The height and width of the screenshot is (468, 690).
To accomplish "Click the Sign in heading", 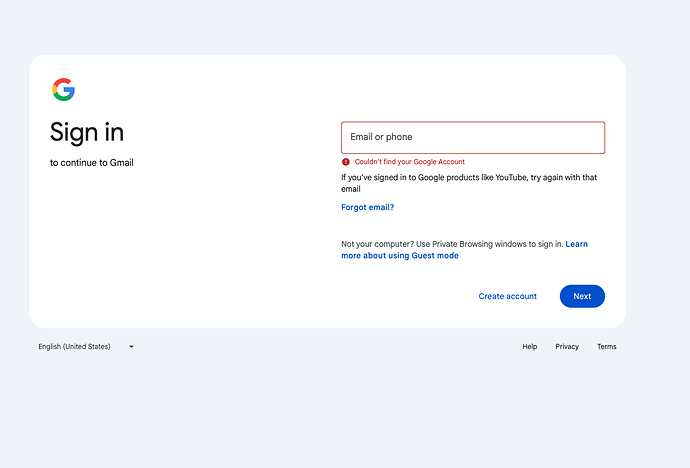I will 87,132.
